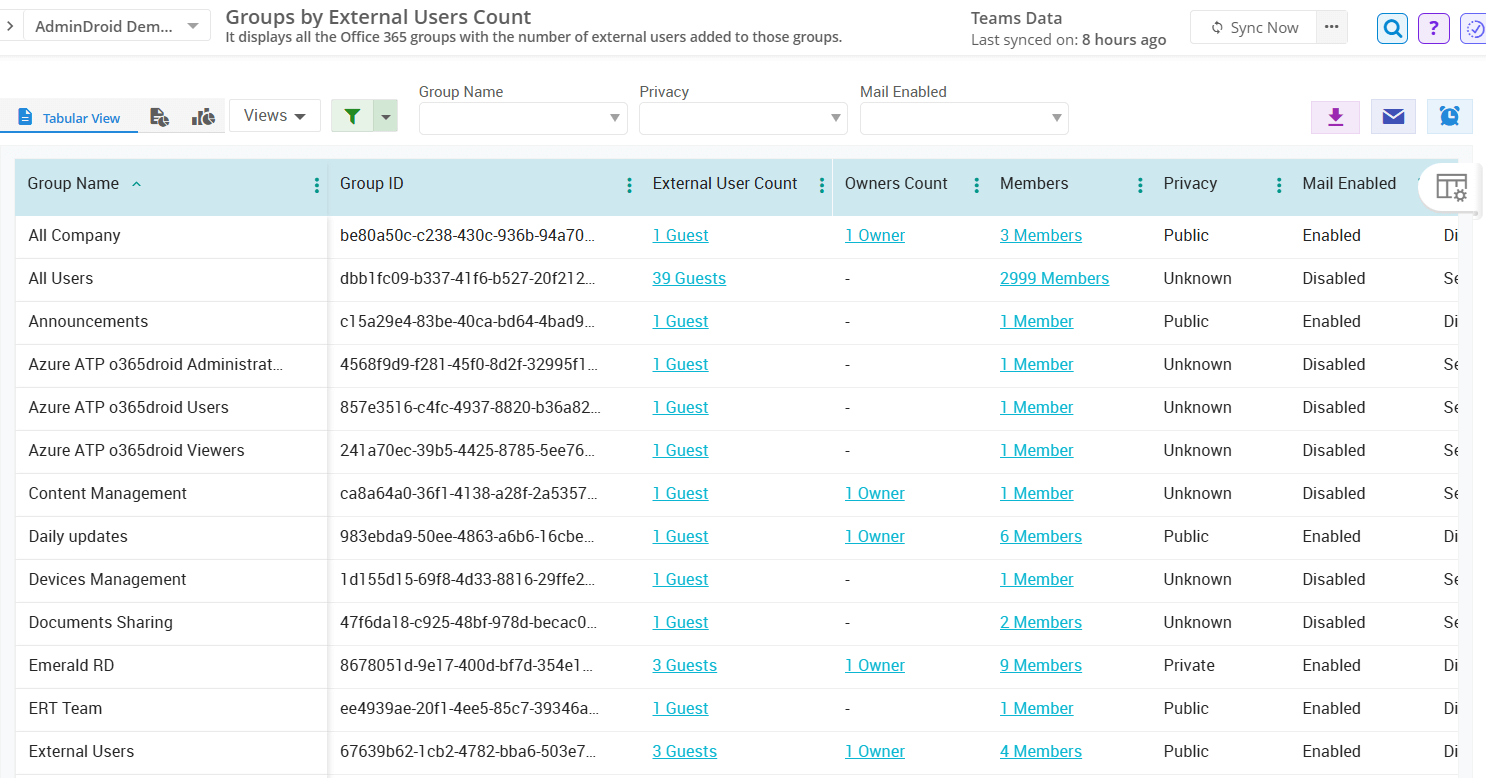Select the Tabular View tab
Screen dimensions: 1486x778
point(69,116)
